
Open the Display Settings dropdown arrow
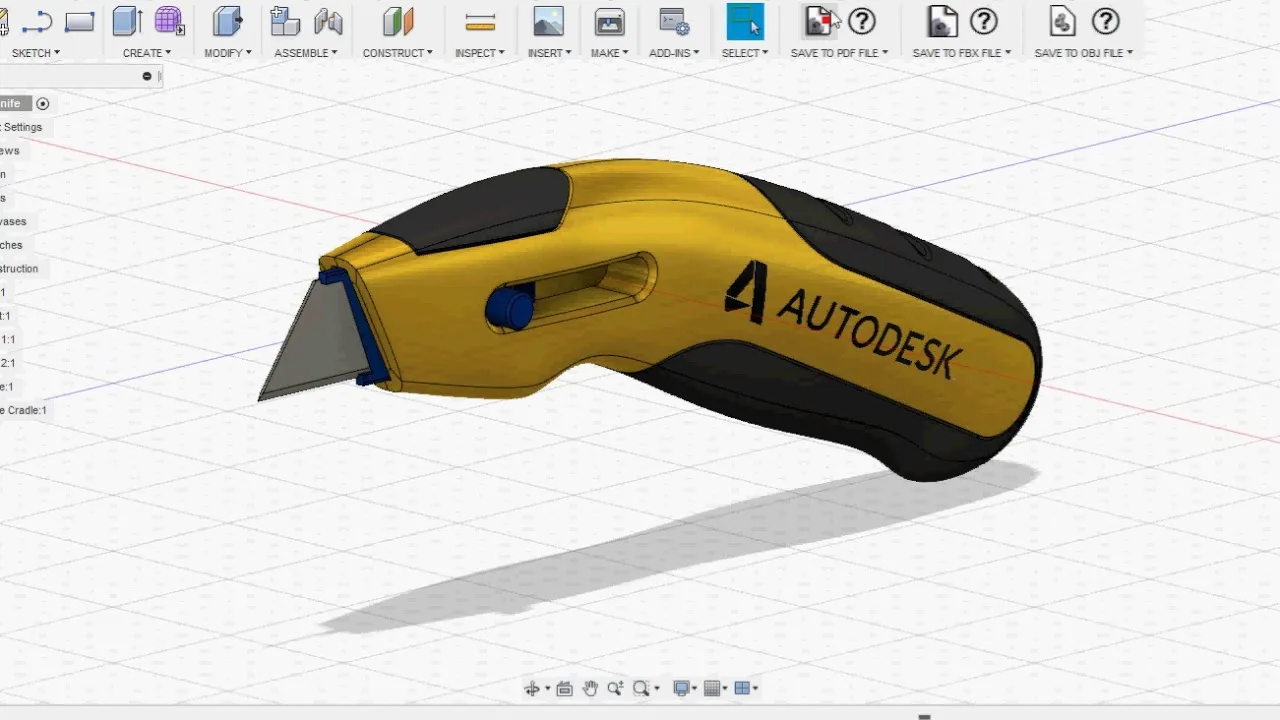(696, 689)
